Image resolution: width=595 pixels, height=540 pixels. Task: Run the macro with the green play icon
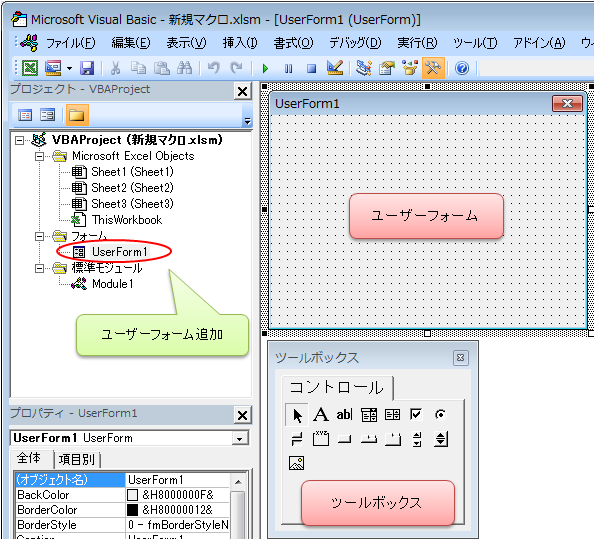pyautogui.click(x=265, y=69)
